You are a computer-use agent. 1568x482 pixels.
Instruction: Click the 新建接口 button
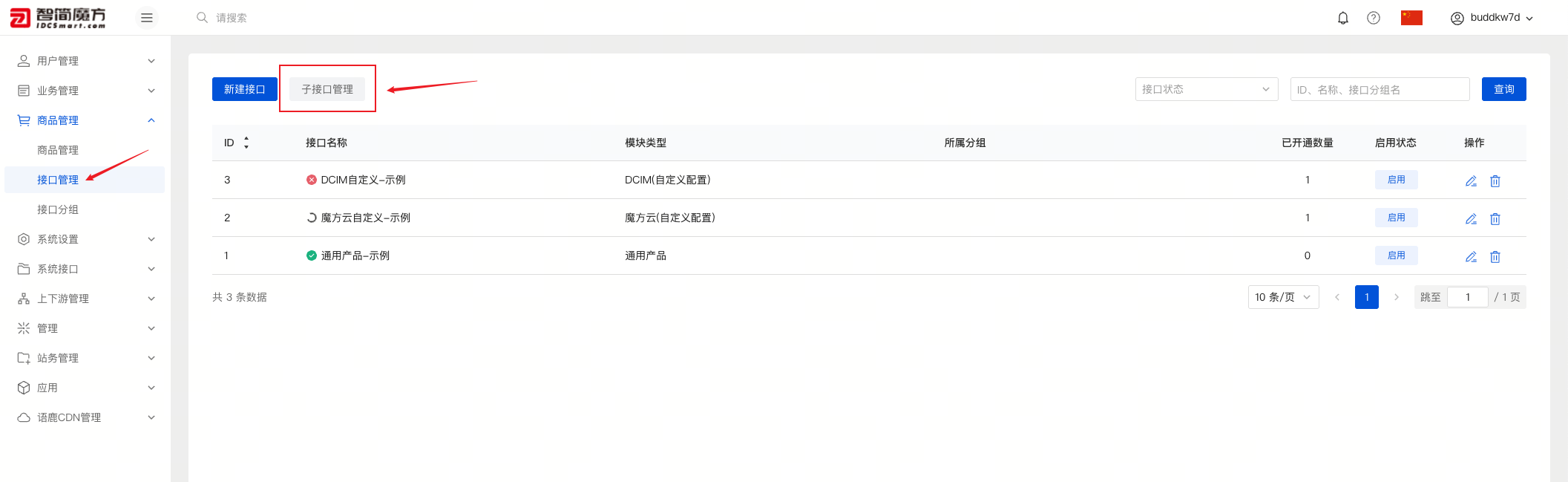244,89
